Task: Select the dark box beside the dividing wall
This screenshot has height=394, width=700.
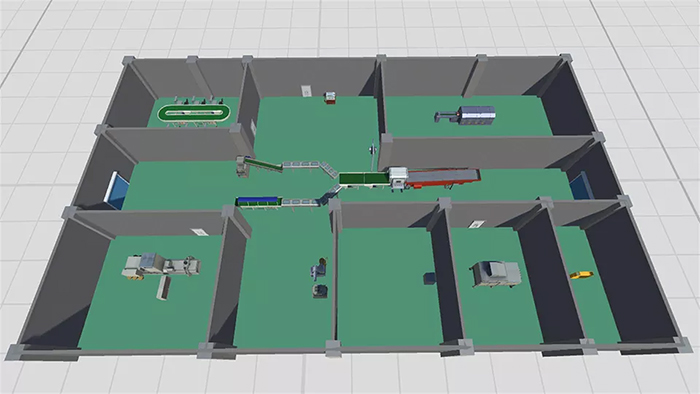Action: (x=429, y=278)
